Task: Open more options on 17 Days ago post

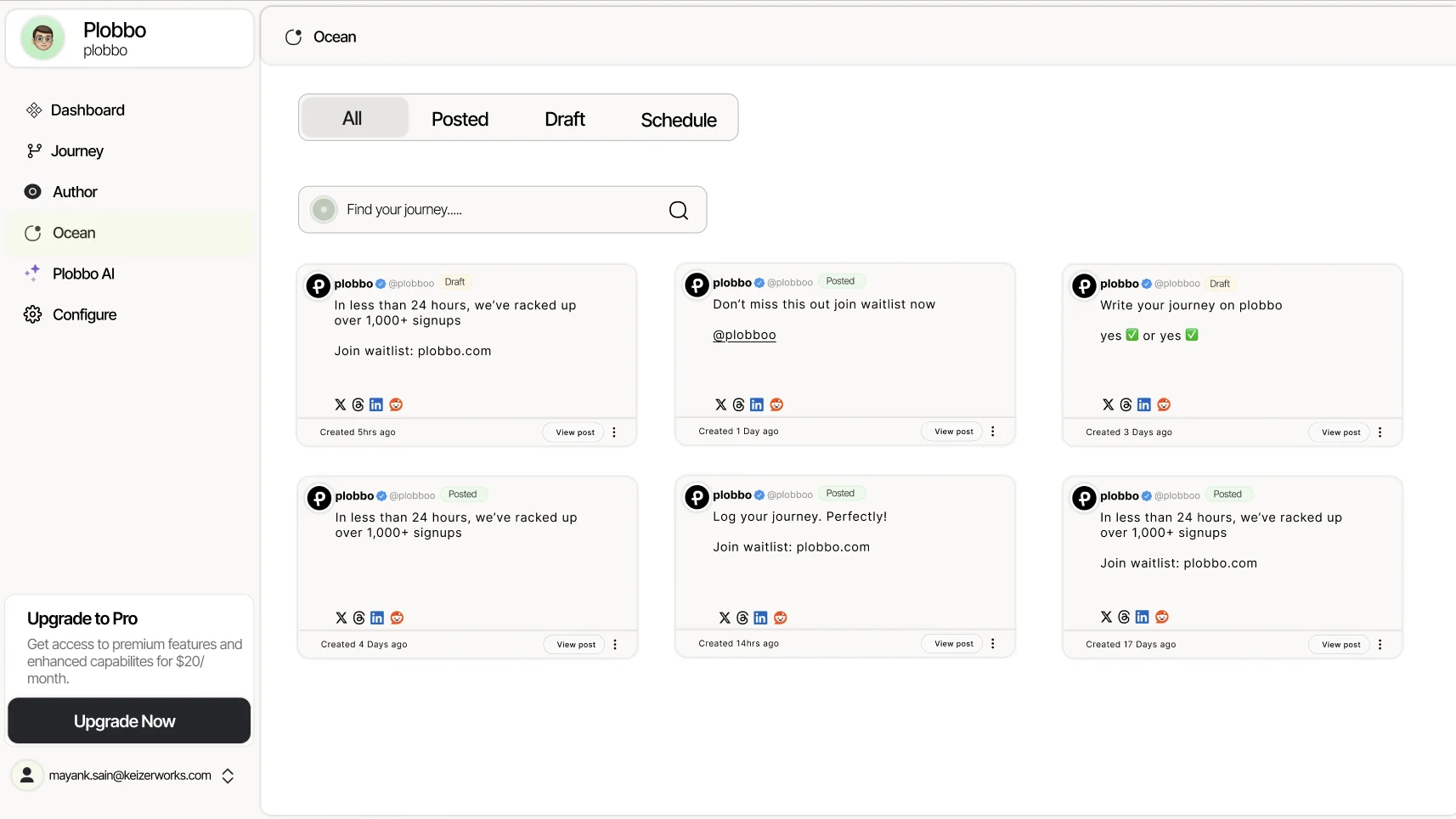Action: pyautogui.click(x=1380, y=645)
